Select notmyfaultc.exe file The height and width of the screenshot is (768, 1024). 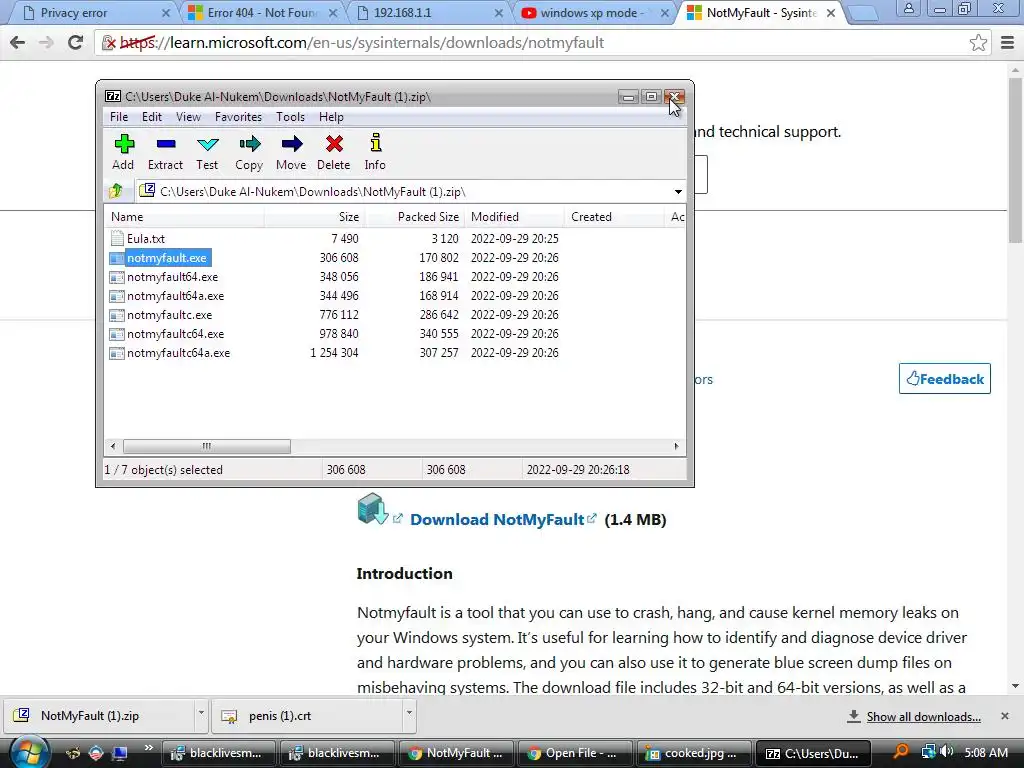pos(169,314)
